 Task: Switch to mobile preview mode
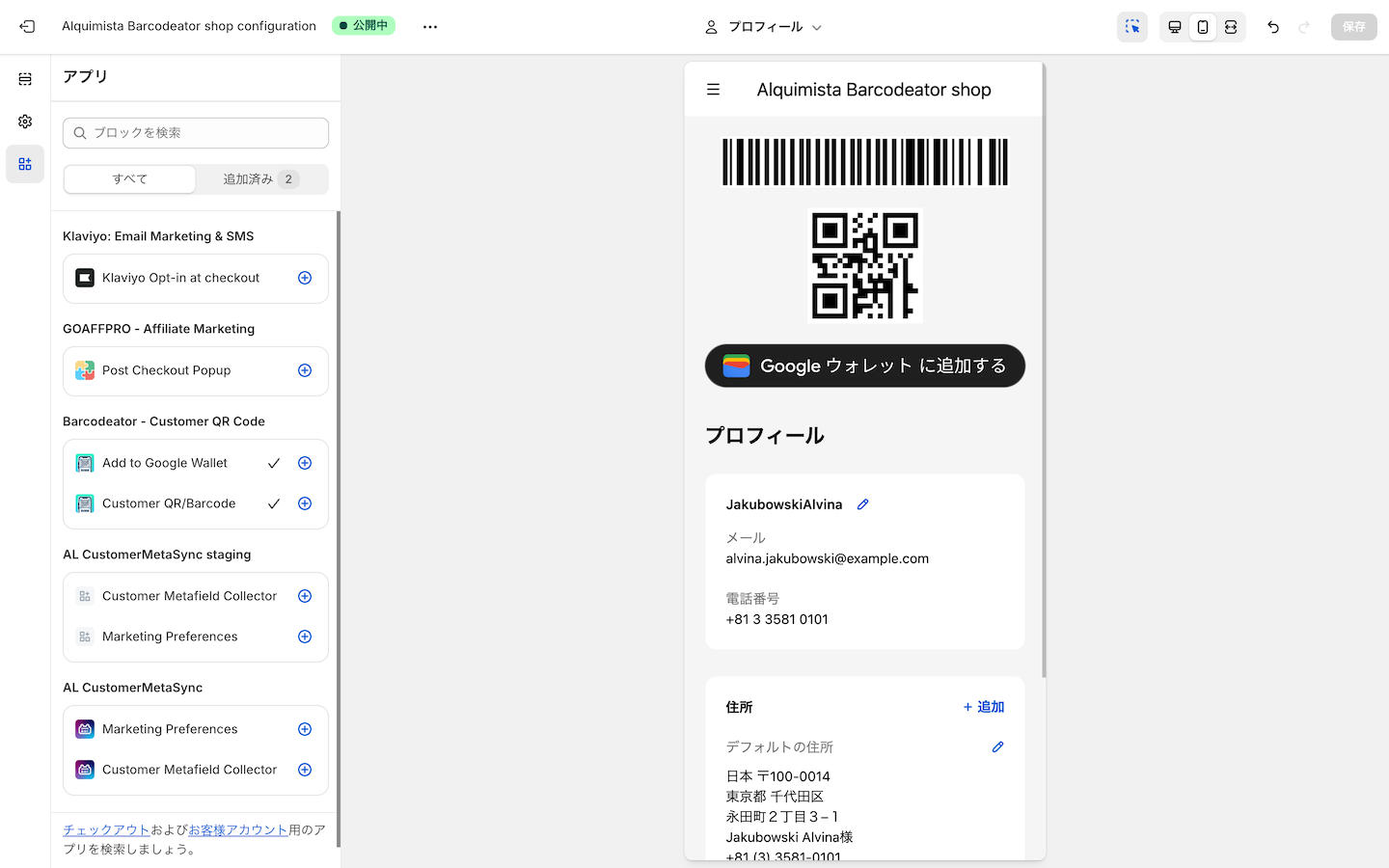click(x=1202, y=27)
